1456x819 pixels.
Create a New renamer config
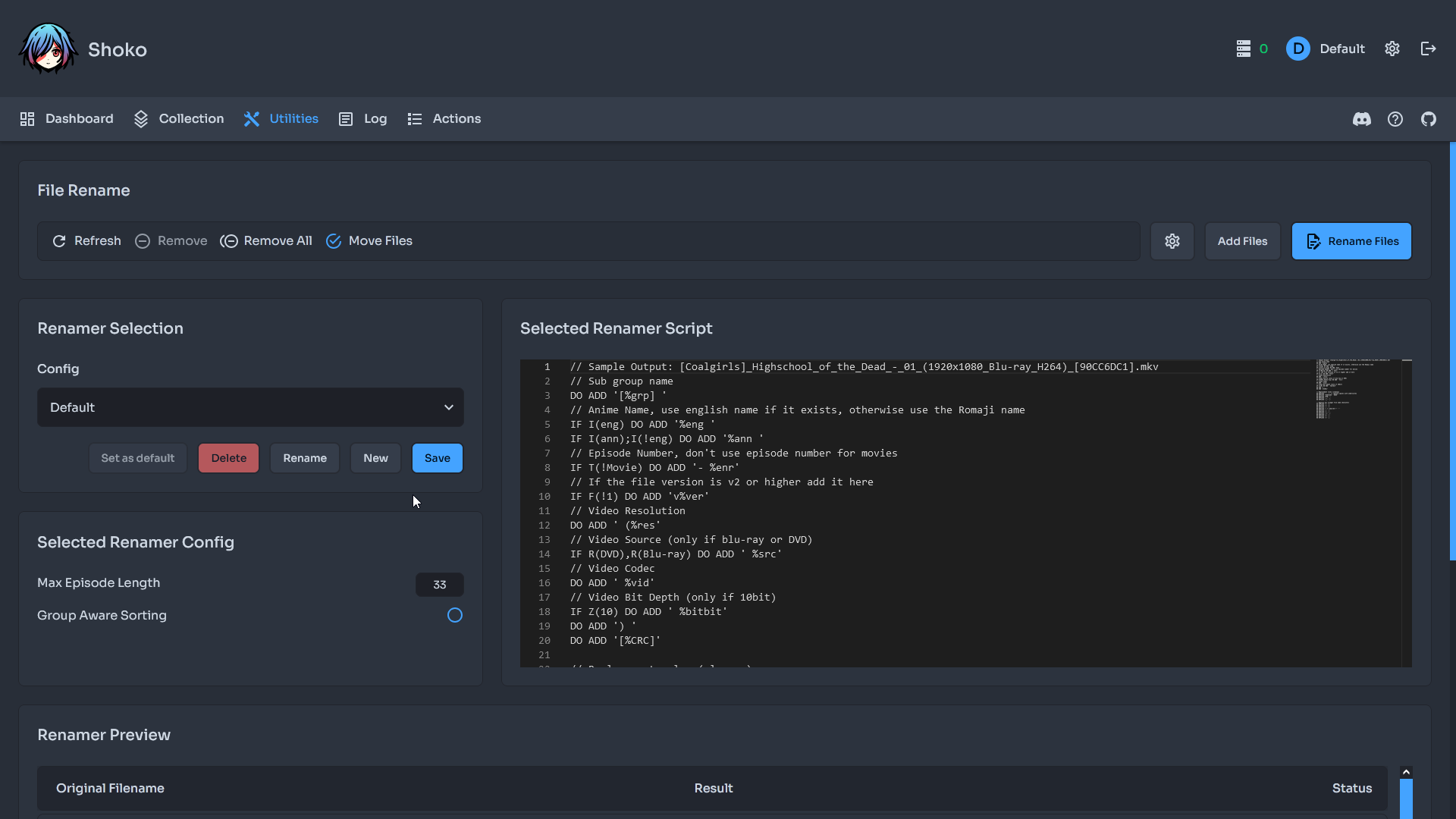click(375, 458)
